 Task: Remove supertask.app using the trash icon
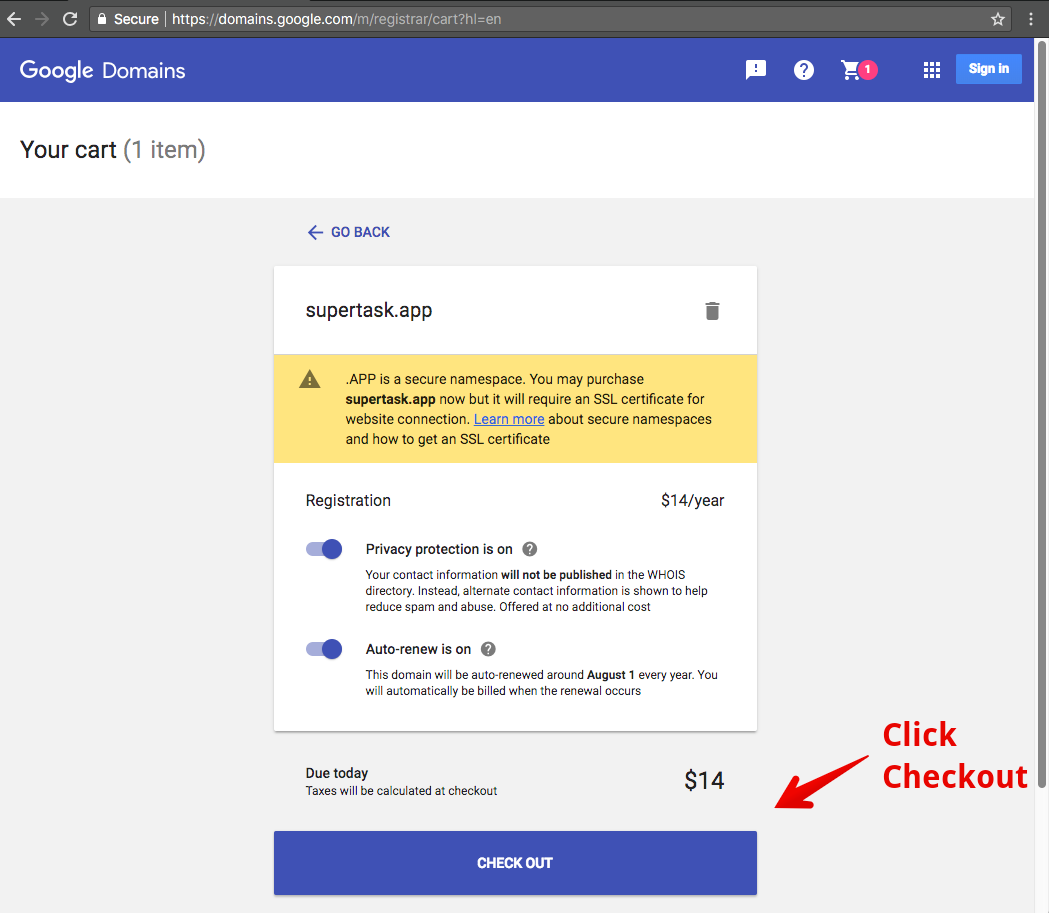point(712,311)
